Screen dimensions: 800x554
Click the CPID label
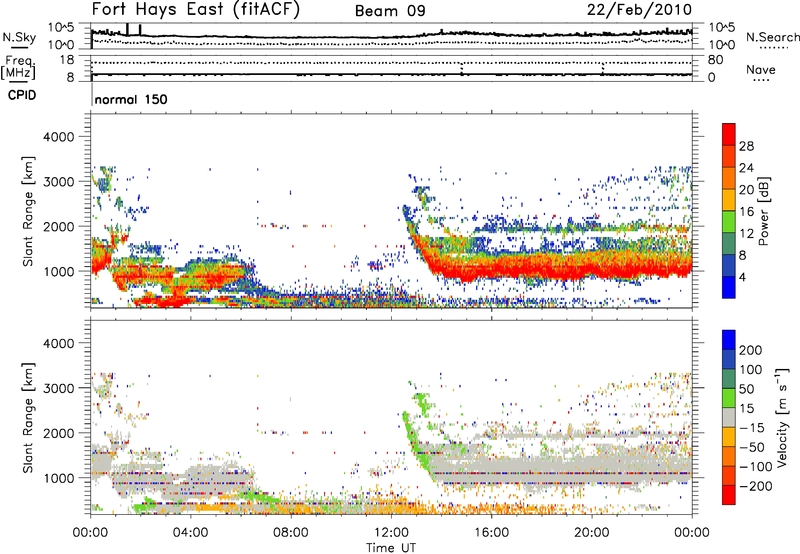point(22,95)
